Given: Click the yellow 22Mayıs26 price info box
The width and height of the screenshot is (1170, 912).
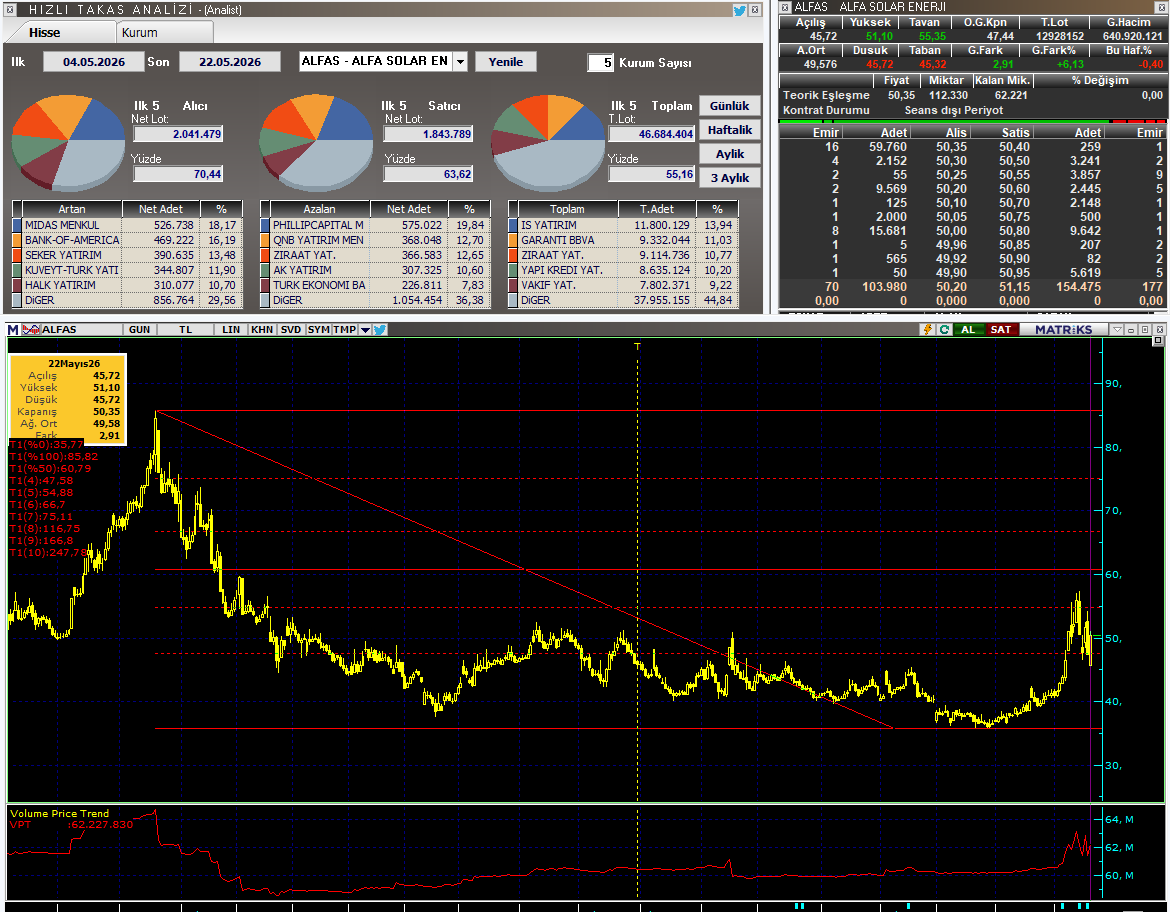Looking at the screenshot, I should (x=67, y=399).
